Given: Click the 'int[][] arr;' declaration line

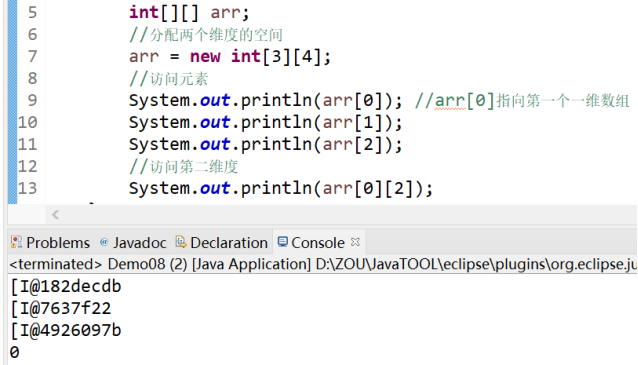Looking at the screenshot, I should 189,12.
